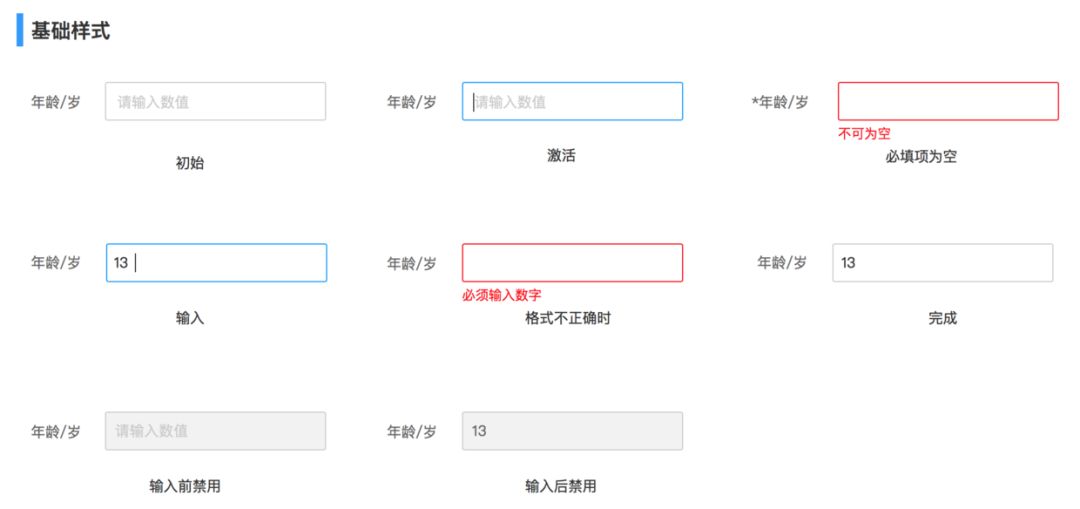1080x509 pixels.
Task: Click the 必填项为空 caption label
Action: pos(921,157)
